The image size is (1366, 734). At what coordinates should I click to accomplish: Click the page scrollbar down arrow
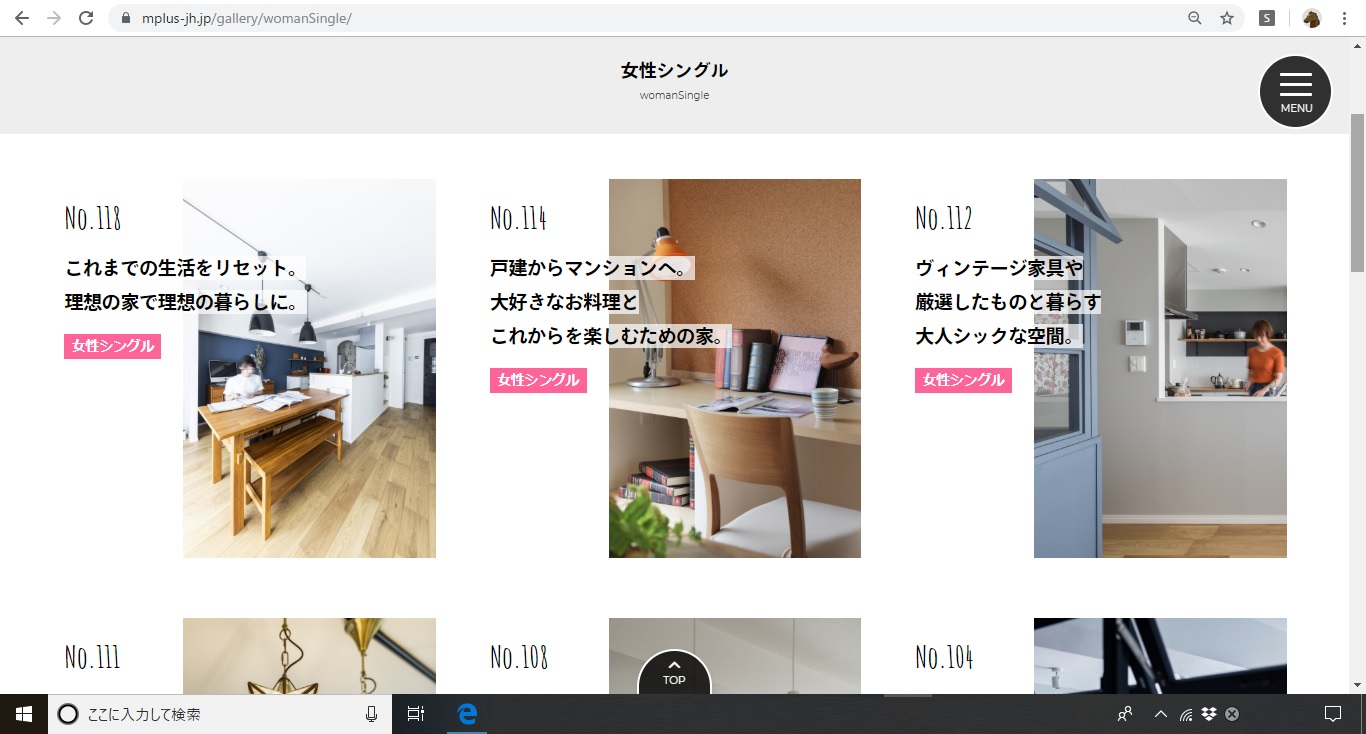pyautogui.click(x=1357, y=685)
